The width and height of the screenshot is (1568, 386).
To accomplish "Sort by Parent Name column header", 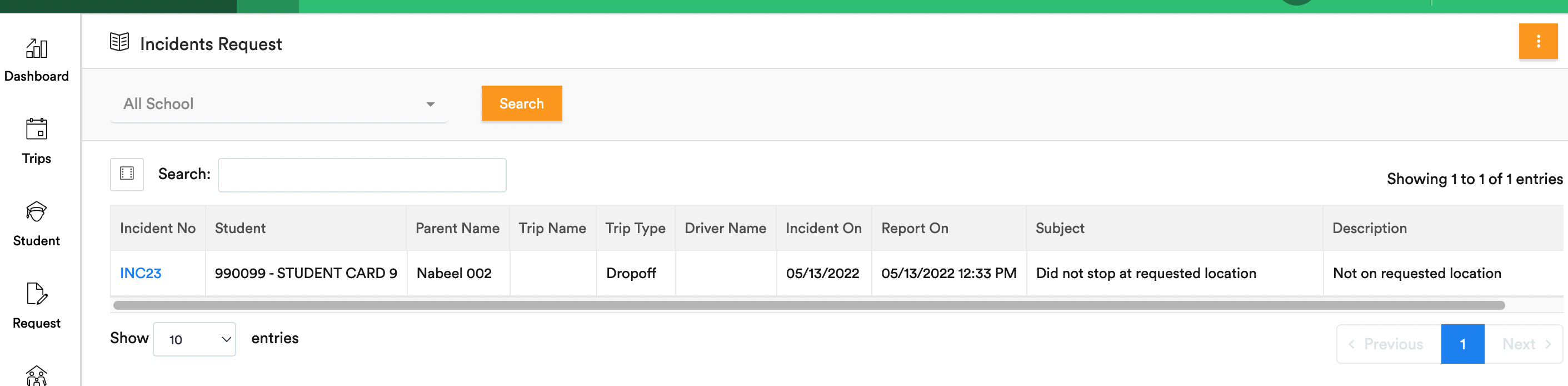I will click(x=458, y=228).
